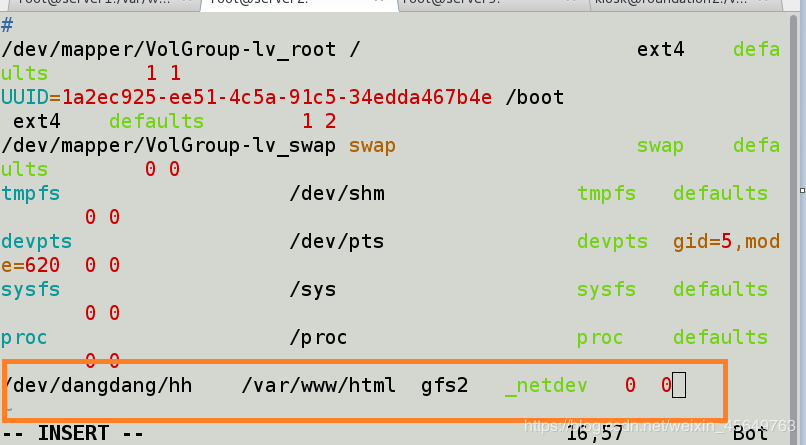The height and width of the screenshot is (445, 806).
Task: Click ext4 on the lv_root line
Action: [x=661, y=50]
